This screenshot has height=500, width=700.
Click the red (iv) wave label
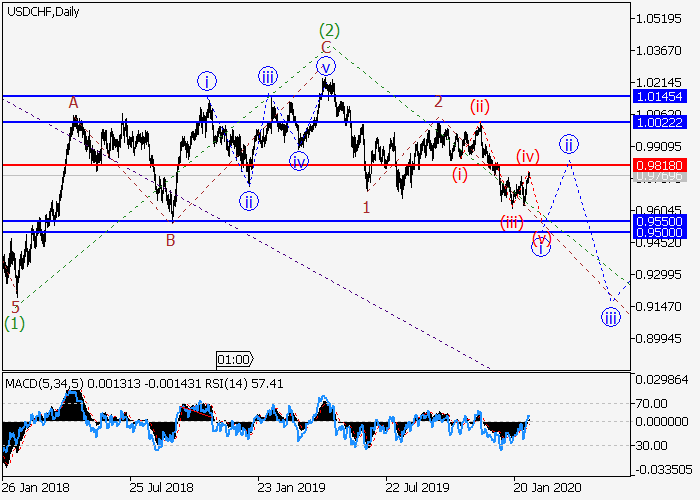coord(528,155)
